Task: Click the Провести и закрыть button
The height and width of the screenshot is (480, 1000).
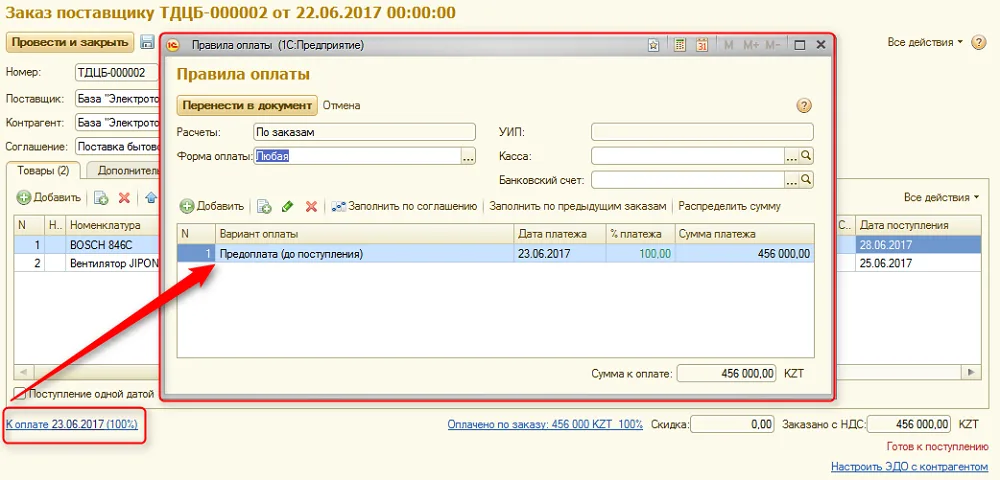Action: (70, 43)
